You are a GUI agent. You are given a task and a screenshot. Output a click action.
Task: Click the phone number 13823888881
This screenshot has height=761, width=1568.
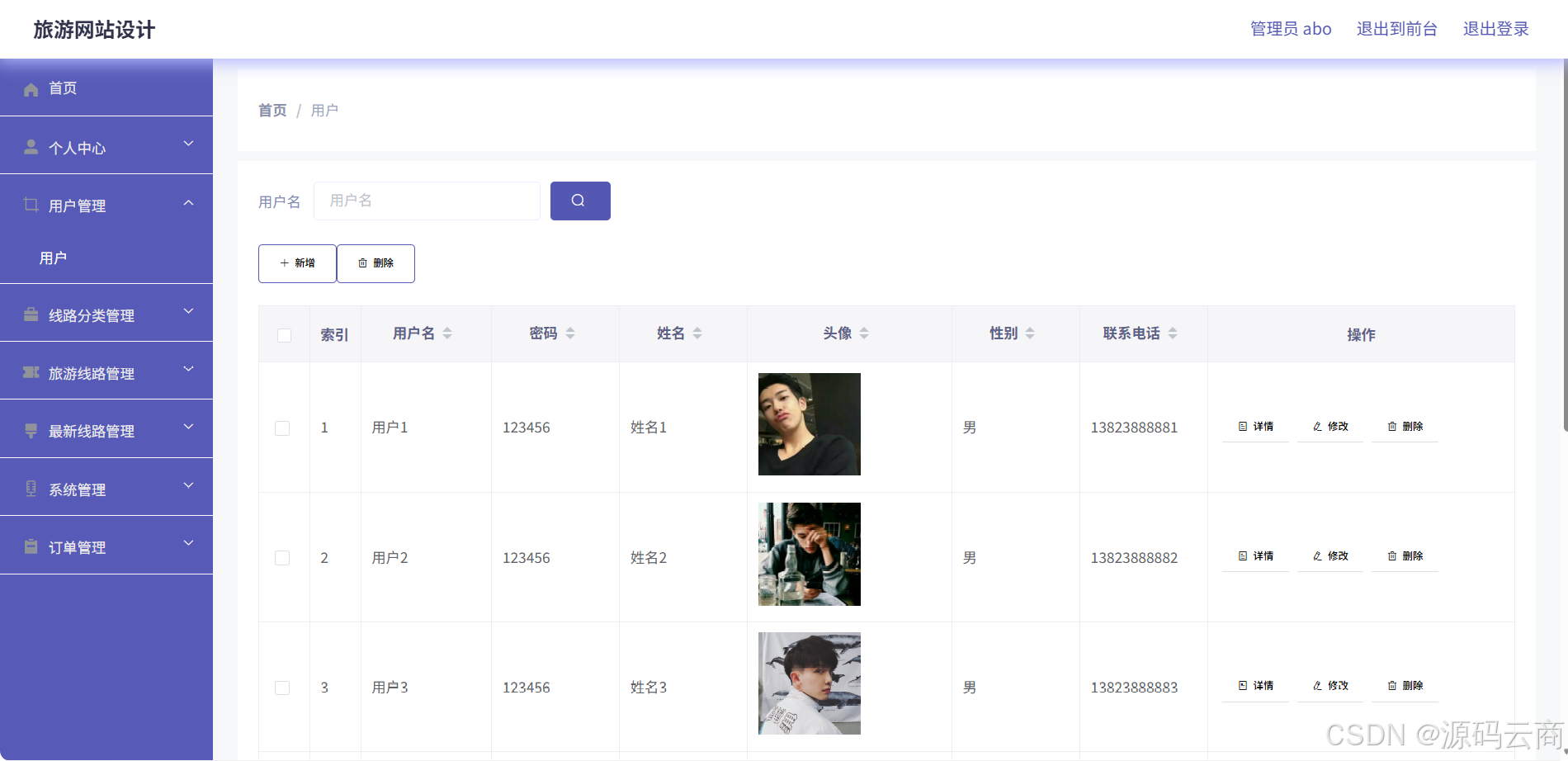click(x=1134, y=428)
